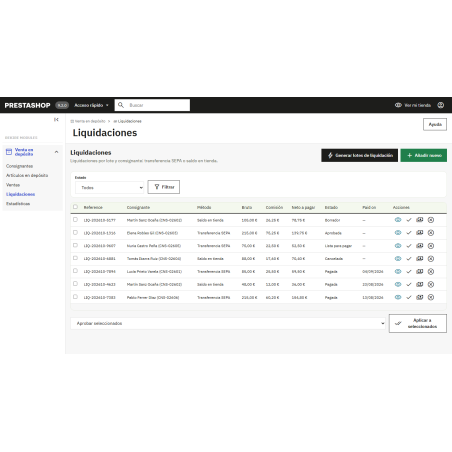View Pablo Ferrer Díaz liquidation
This screenshot has width=452, height=452.
(x=398, y=297)
